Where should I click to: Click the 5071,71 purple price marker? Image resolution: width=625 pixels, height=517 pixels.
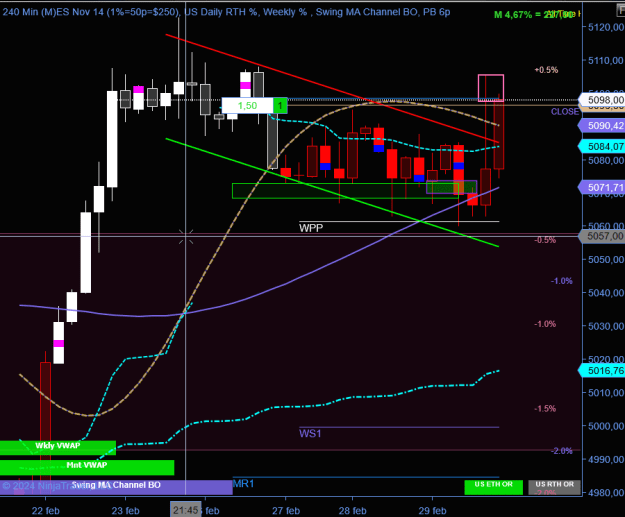[603, 187]
